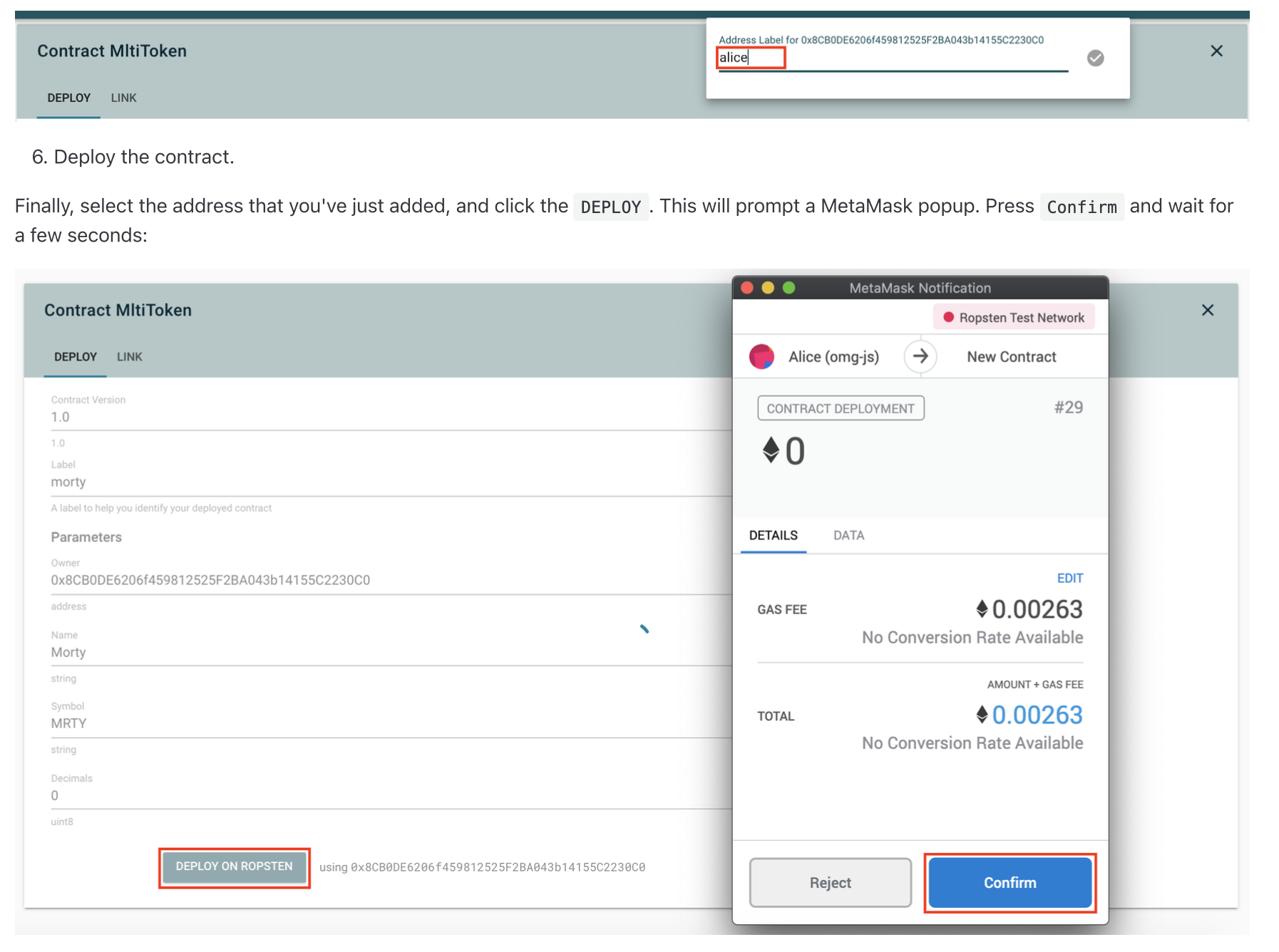
Task: Click DEPLOY ON ROPSTEN button
Action: click(234, 866)
